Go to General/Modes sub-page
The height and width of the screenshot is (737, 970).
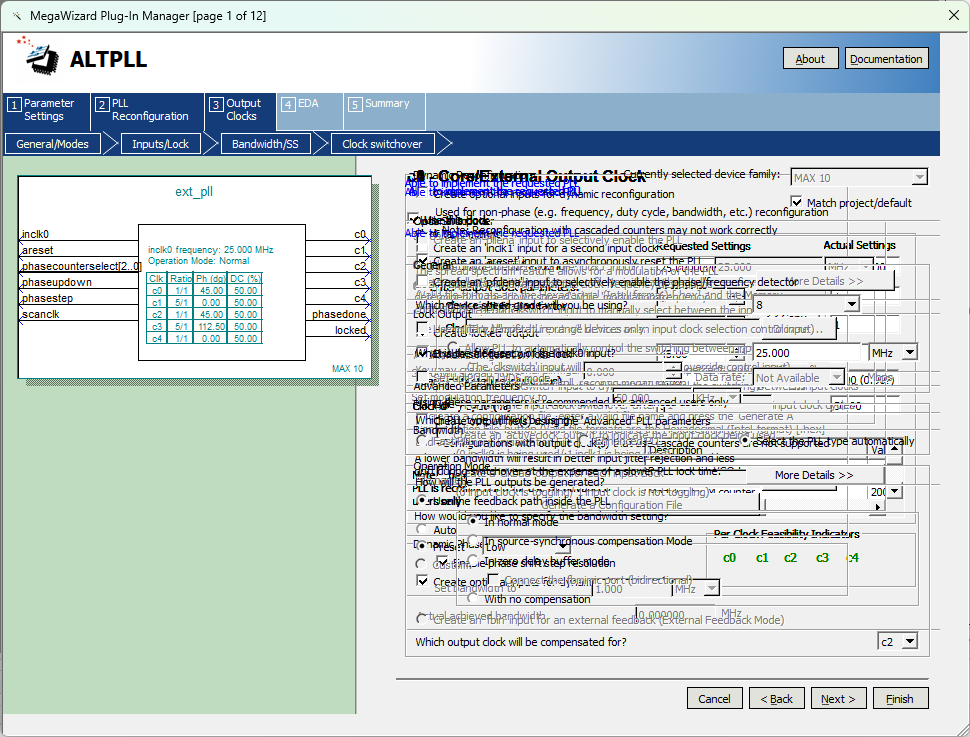click(53, 144)
